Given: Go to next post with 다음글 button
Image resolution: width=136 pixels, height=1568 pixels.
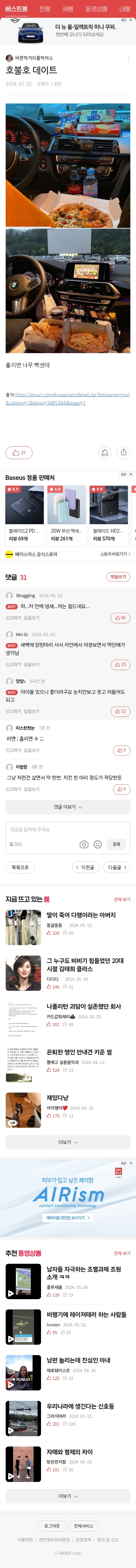Looking at the screenshot, I should pos(117,867).
